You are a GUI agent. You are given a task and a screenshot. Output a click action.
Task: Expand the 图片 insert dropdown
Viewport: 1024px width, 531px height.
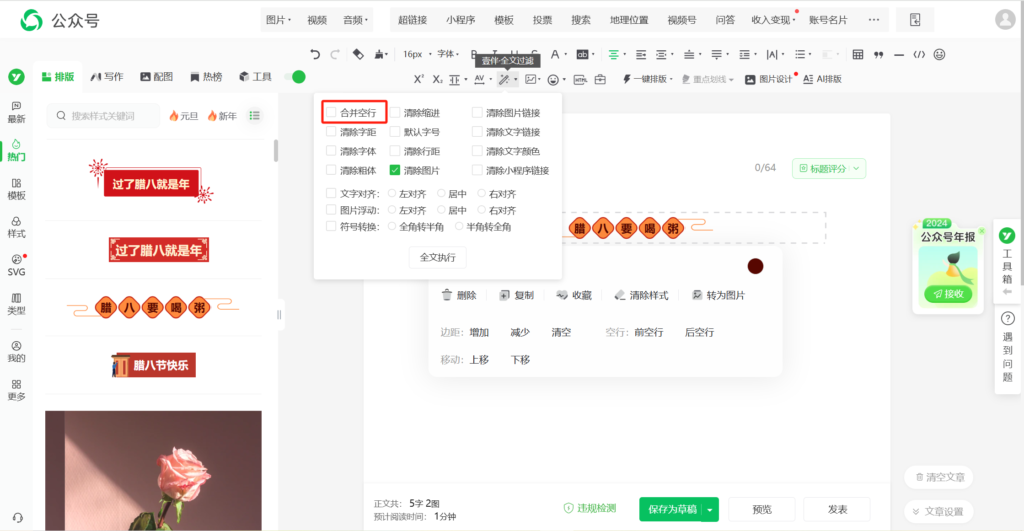279,20
